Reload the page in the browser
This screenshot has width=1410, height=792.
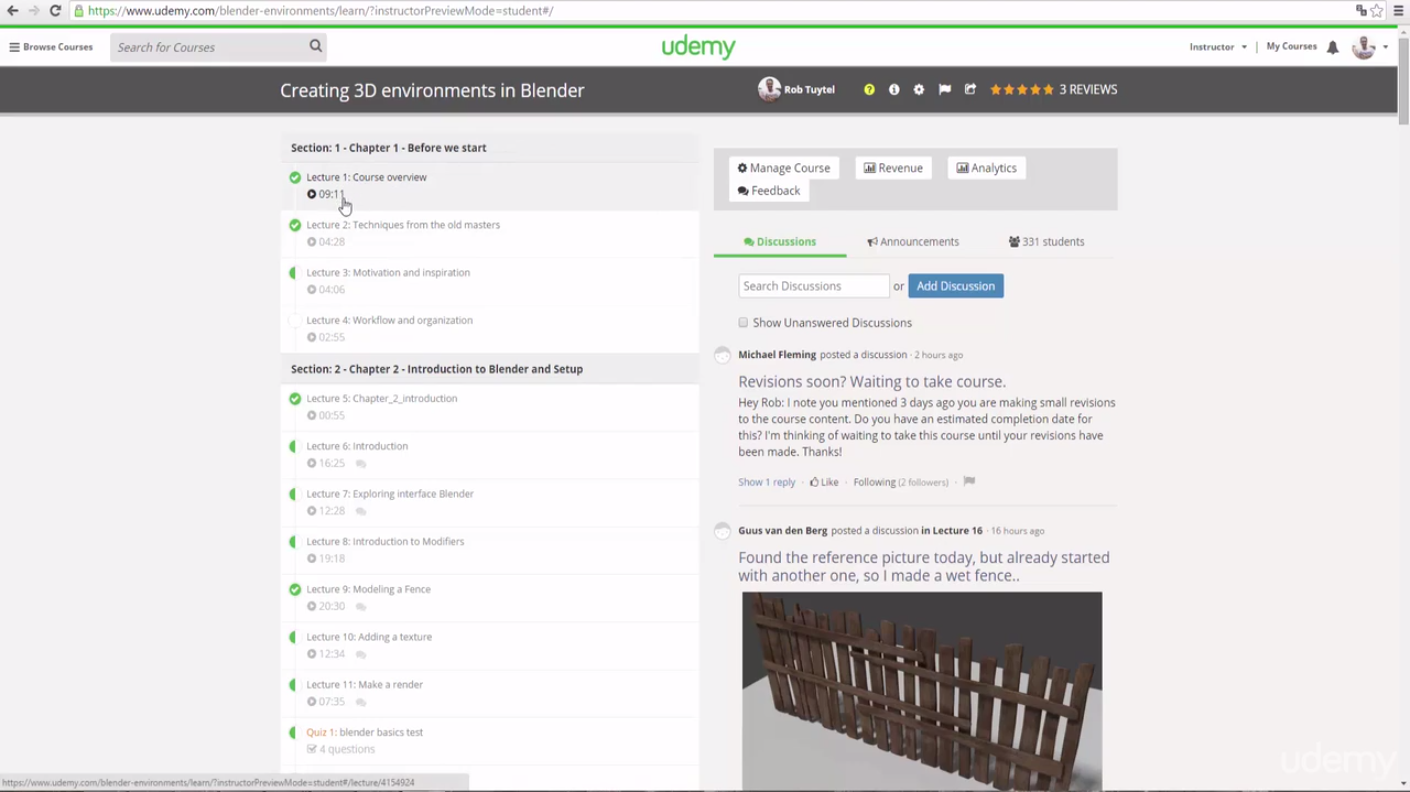(x=55, y=11)
